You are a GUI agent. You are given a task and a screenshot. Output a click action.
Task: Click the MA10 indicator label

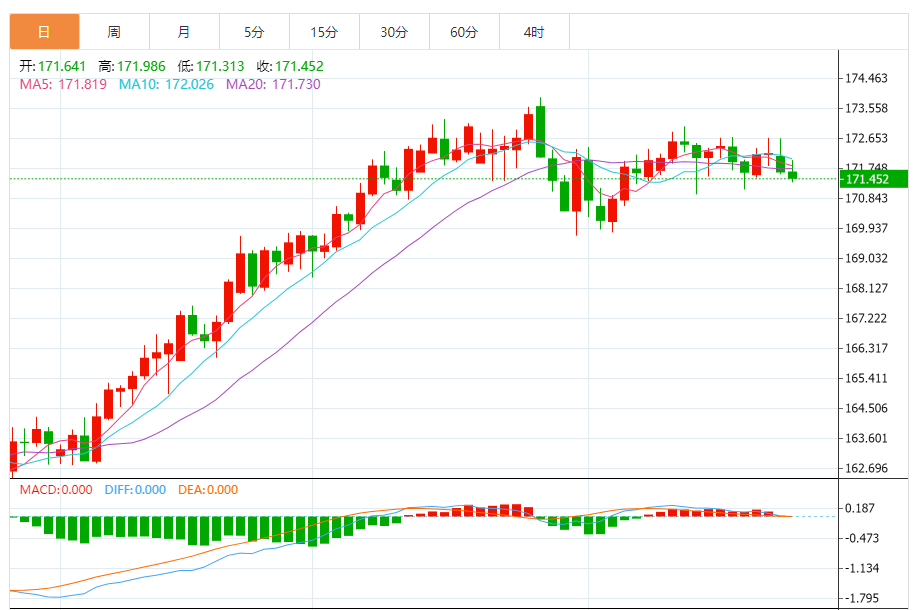click(166, 85)
